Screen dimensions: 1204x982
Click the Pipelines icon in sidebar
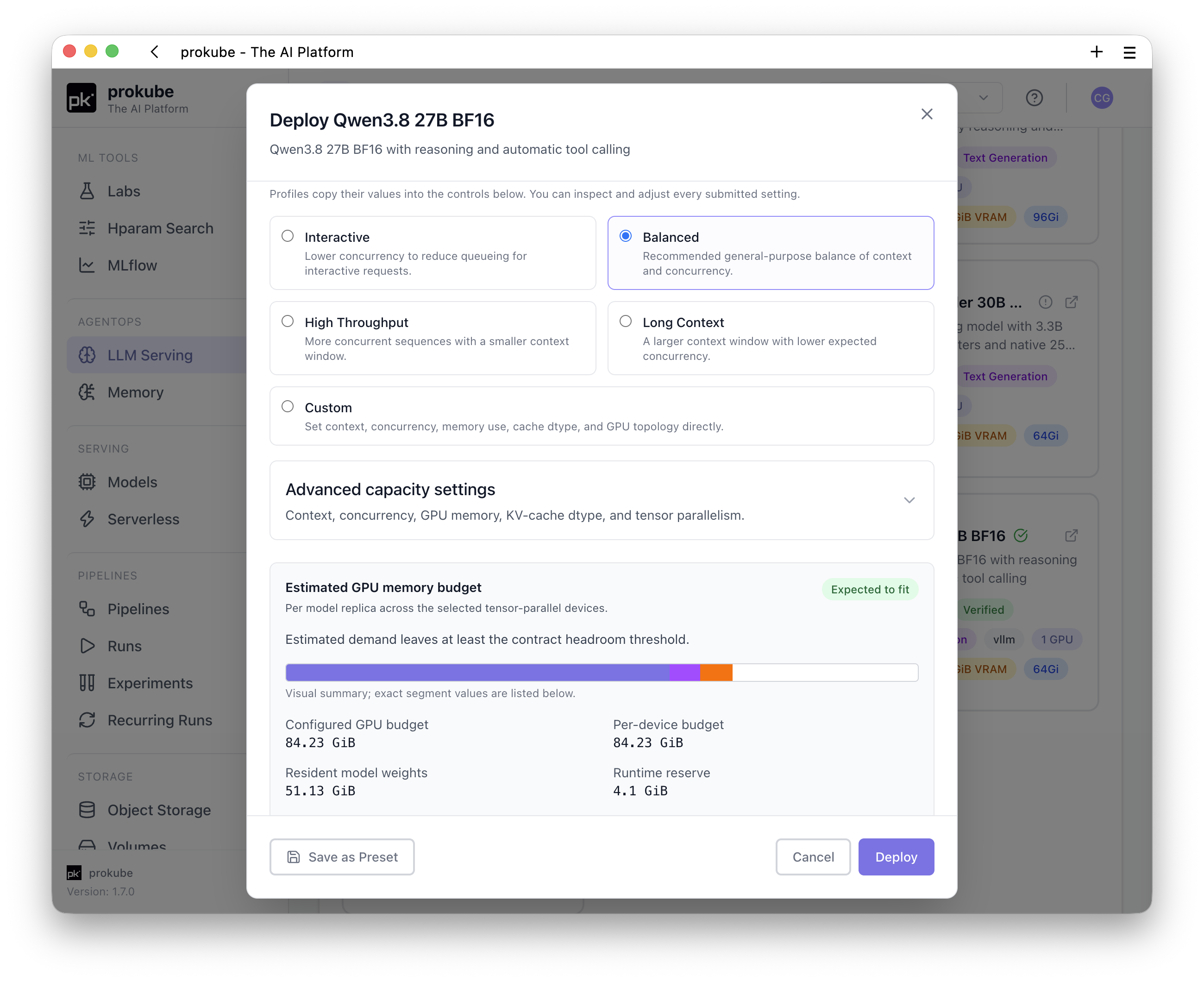click(87, 609)
